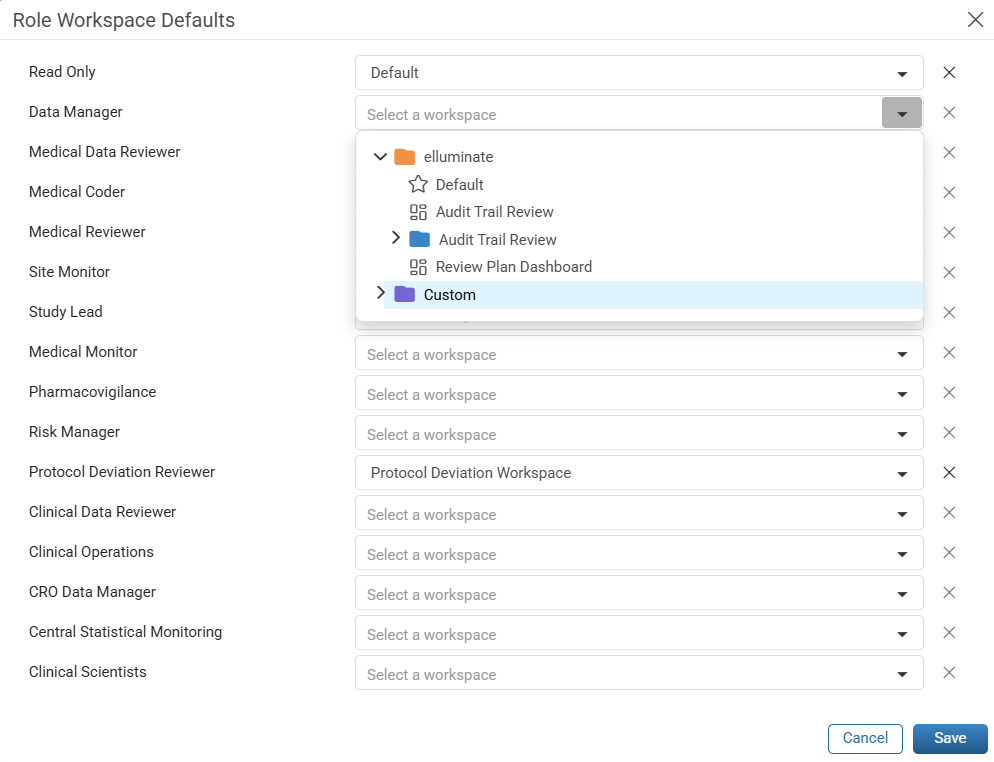Image resolution: width=994 pixels, height=762 pixels.
Task: Expand the Custom folder
Action: [x=380, y=292]
